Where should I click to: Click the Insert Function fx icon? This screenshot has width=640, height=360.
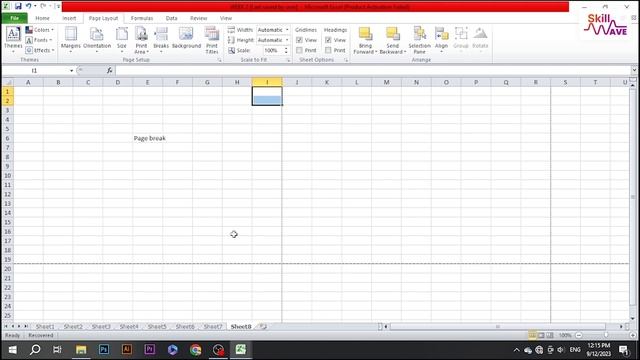109,70
